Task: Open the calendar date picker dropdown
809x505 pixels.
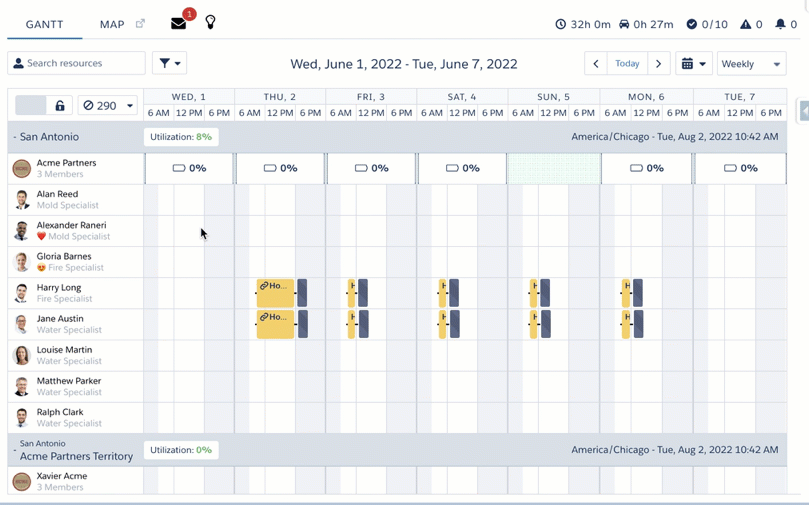Action: click(x=694, y=64)
